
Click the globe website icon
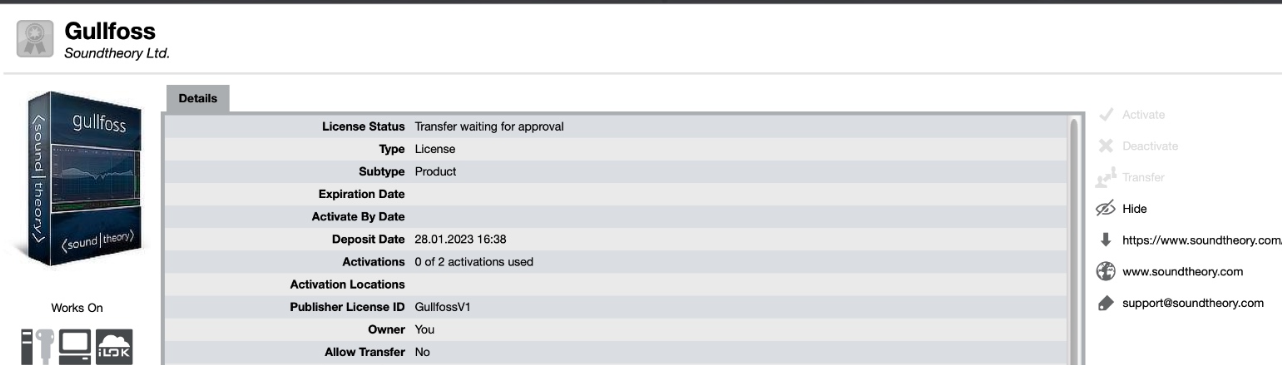pos(1107,271)
